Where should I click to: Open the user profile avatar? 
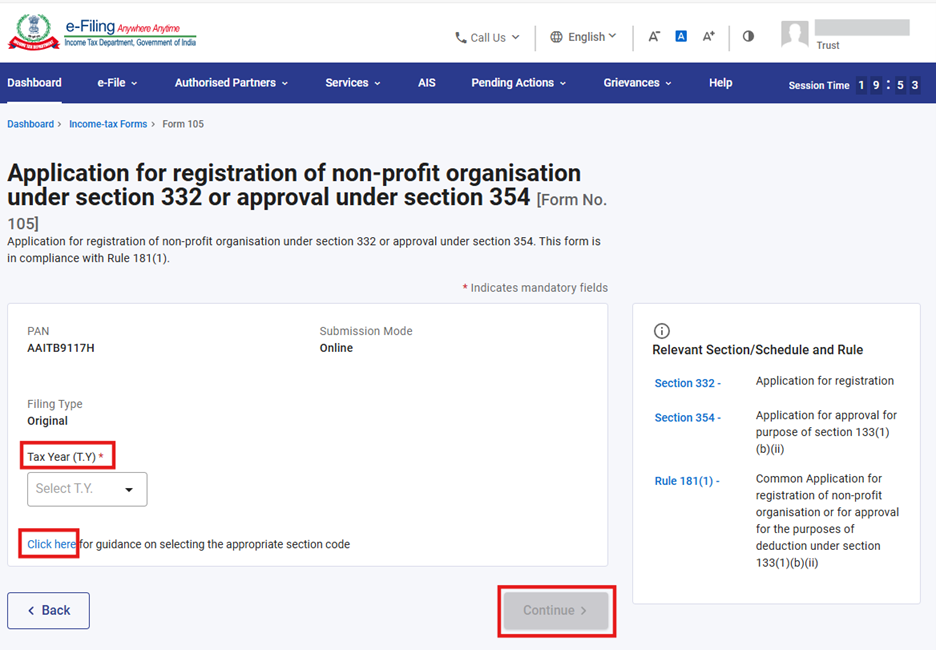pos(795,35)
